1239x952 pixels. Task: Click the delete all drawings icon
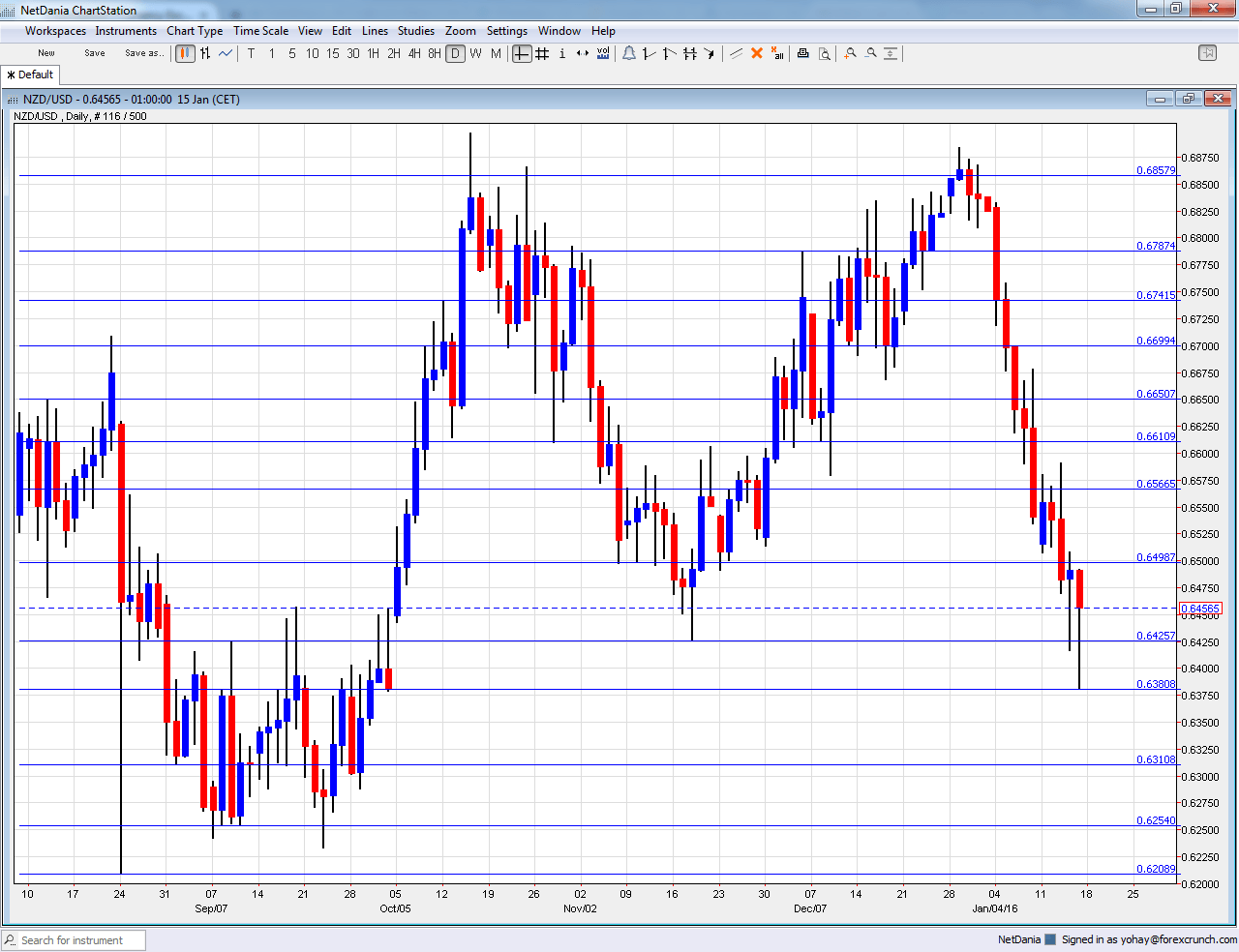(x=777, y=53)
